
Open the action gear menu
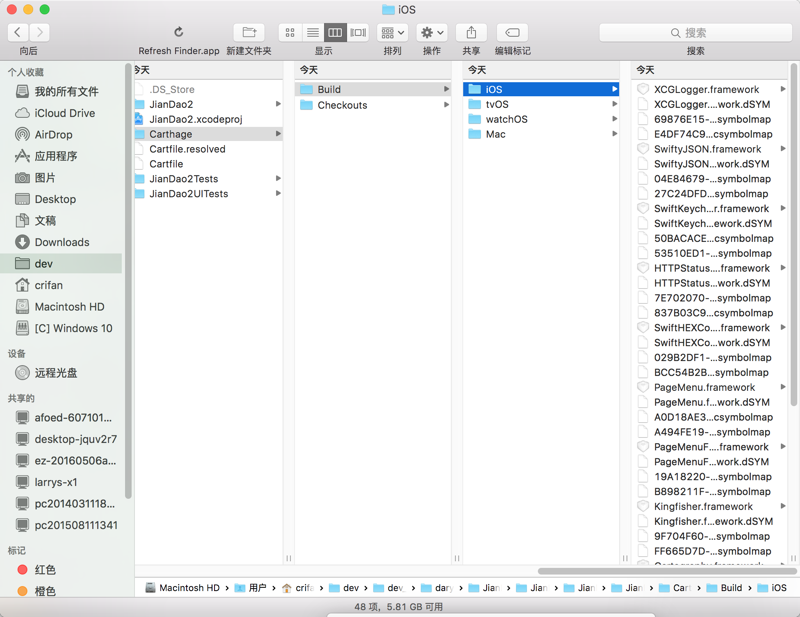coord(432,33)
